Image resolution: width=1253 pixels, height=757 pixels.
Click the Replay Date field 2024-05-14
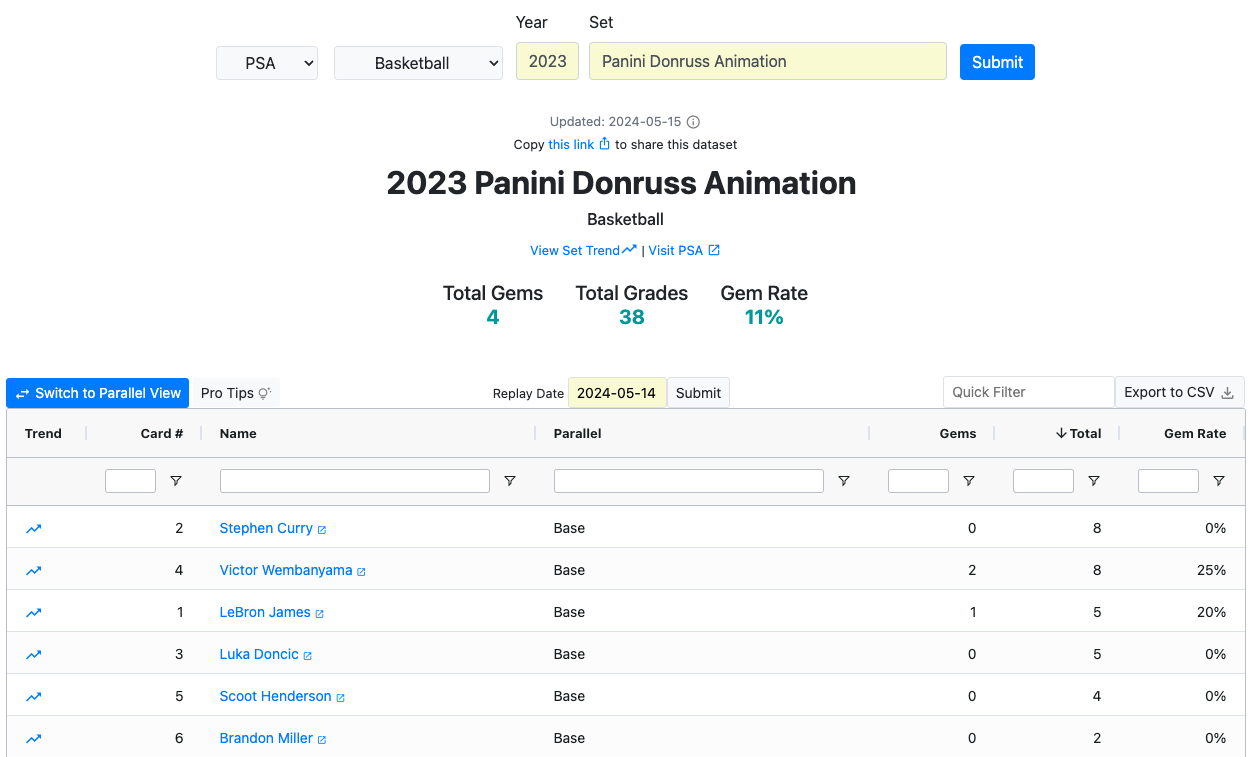click(617, 393)
